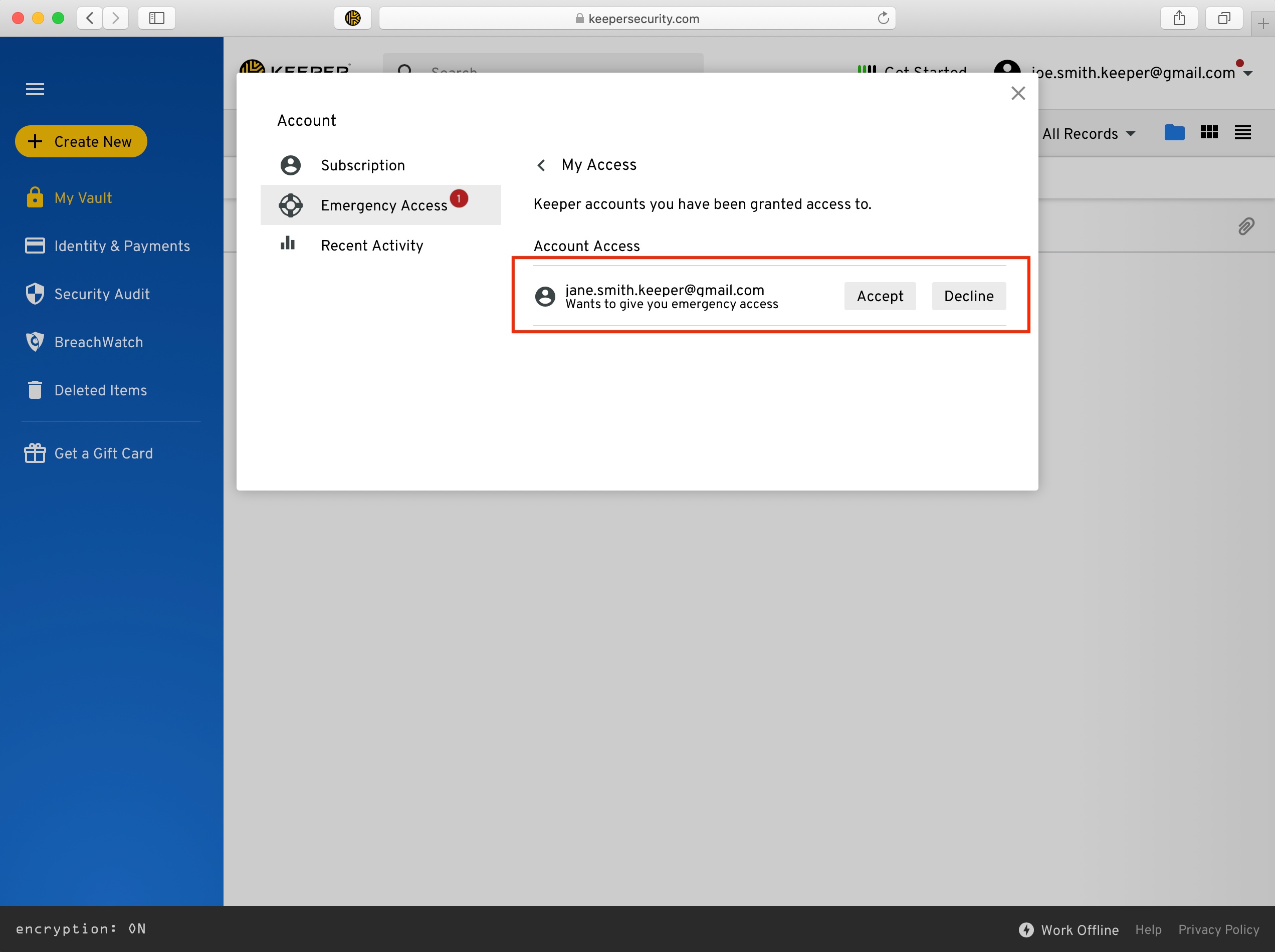Click the Create New button
The height and width of the screenshot is (952, 1275).
[81, 141]
